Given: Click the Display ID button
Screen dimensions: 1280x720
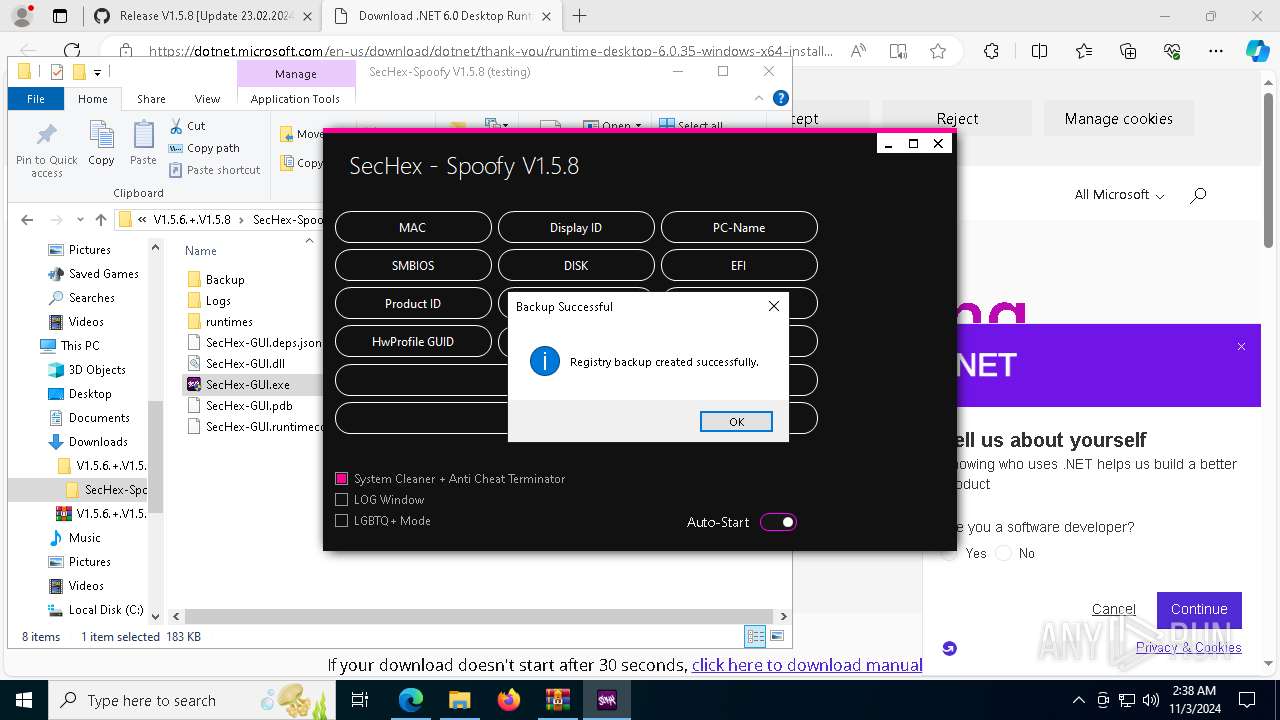Looking at the screenshot, I should pyautogui.click(x=576, y=227).
